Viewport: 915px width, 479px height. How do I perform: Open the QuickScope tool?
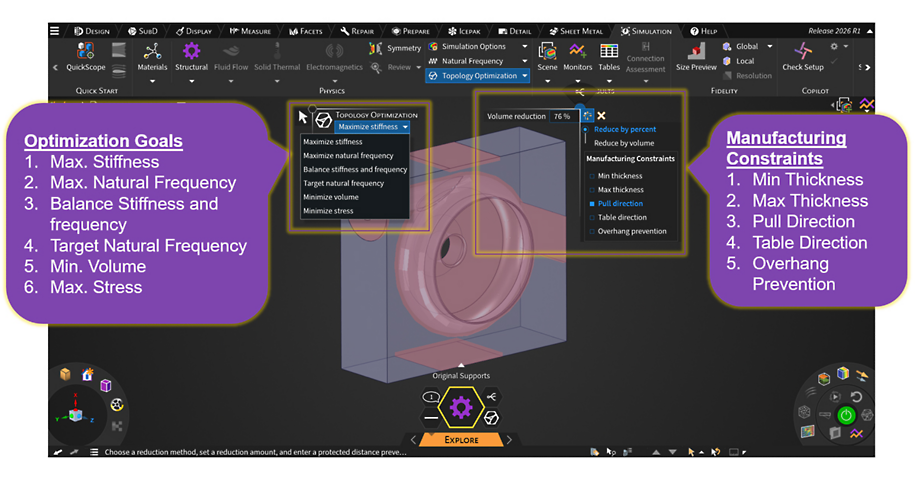coord(85,57)
